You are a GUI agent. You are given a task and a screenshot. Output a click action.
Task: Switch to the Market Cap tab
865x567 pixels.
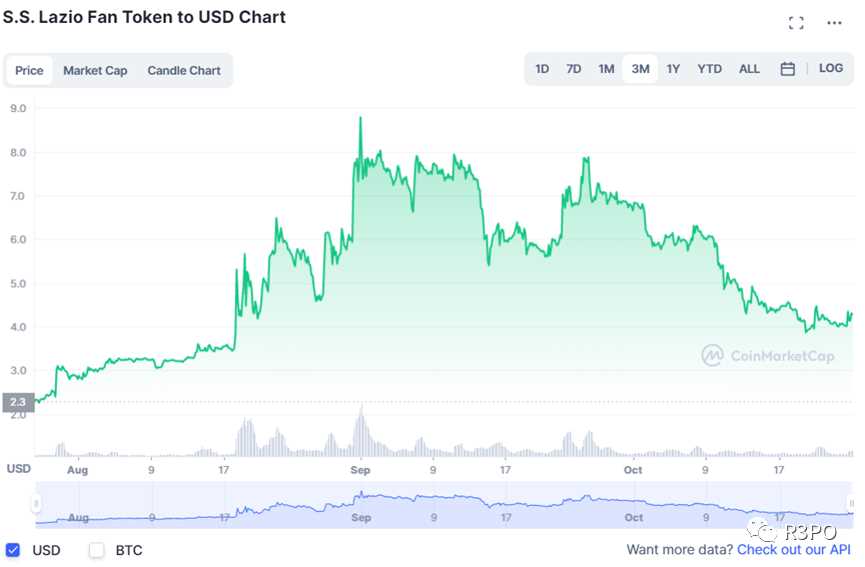coord(95,71)
